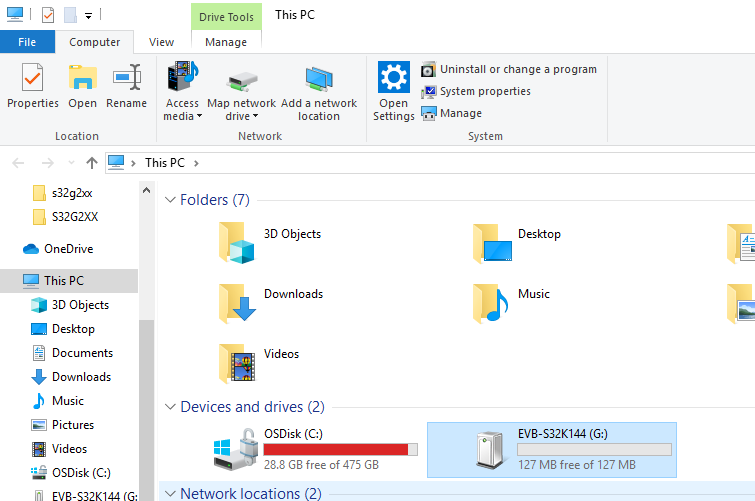Select Videos in navigation pane
This screenshot has height=501, width=755.
60,449
